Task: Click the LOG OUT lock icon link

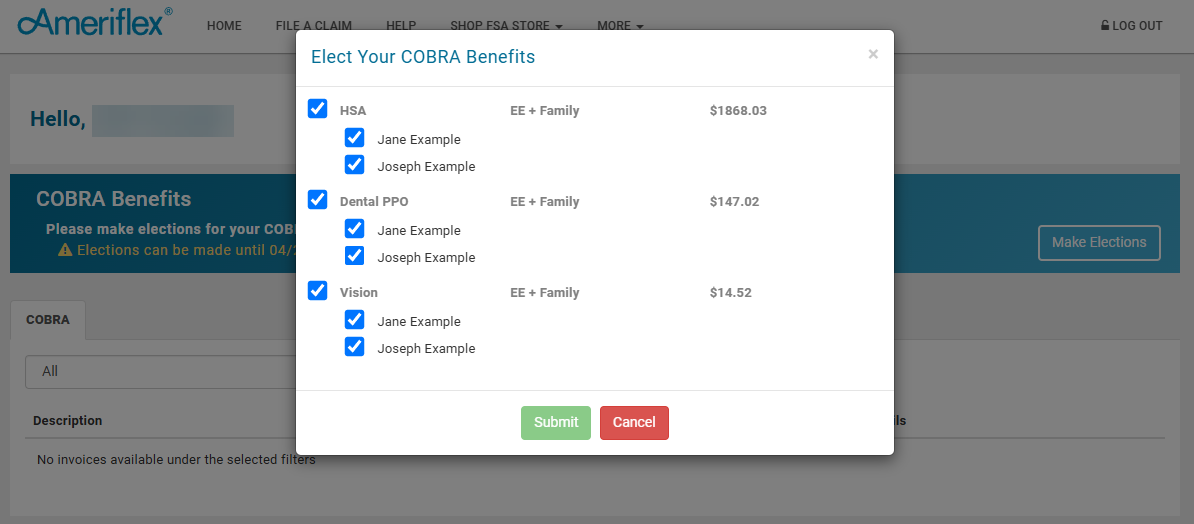Action: pyautogui.click(x=1131, y=26)
